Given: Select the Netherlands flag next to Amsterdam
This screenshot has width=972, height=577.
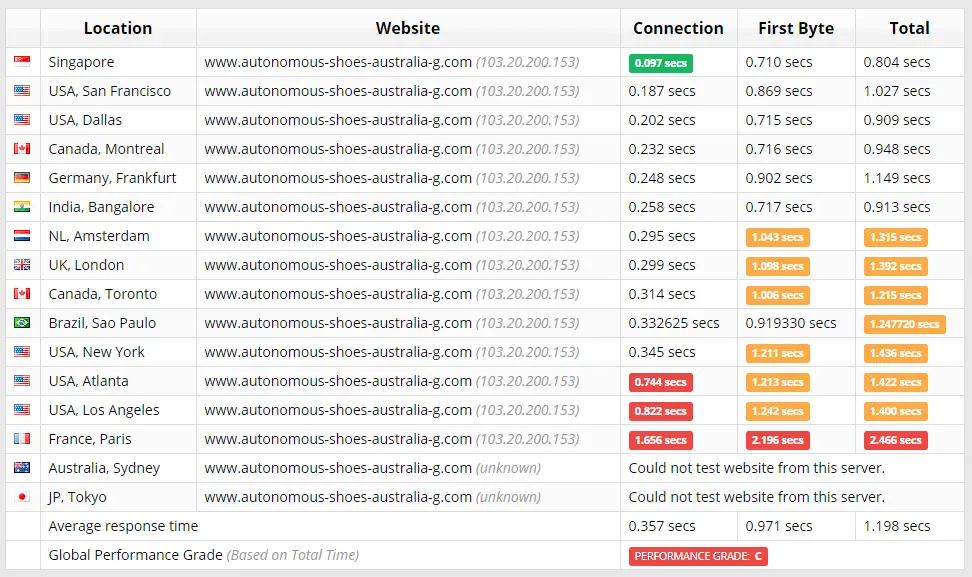Looking at the screenshot, I should (22, 236).
